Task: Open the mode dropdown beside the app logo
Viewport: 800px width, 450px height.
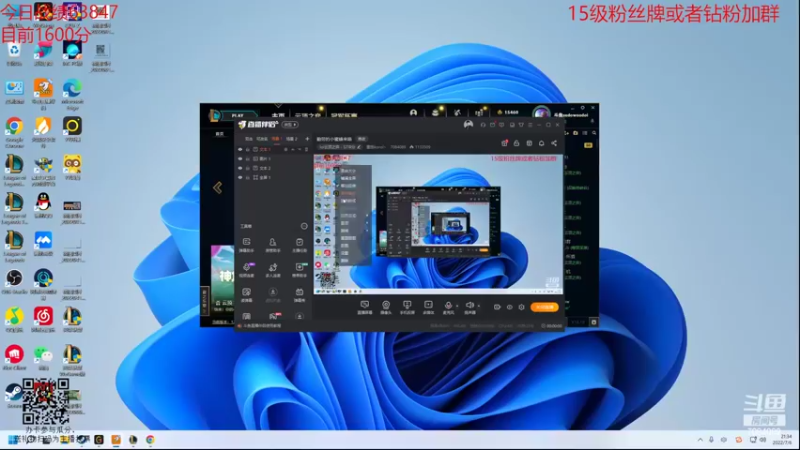Action: (x=290, y=124)
